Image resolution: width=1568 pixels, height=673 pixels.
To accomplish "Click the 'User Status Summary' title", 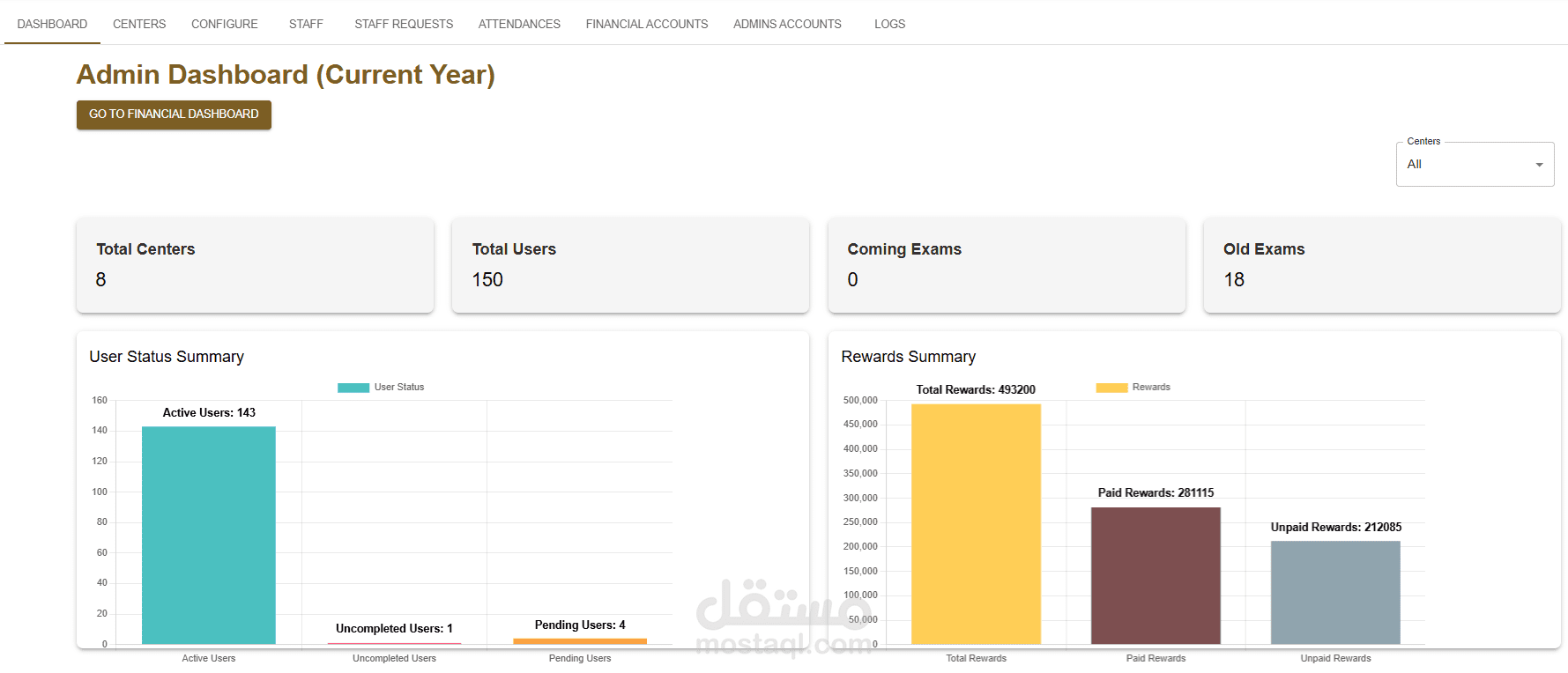I will (x=167, y=357).
